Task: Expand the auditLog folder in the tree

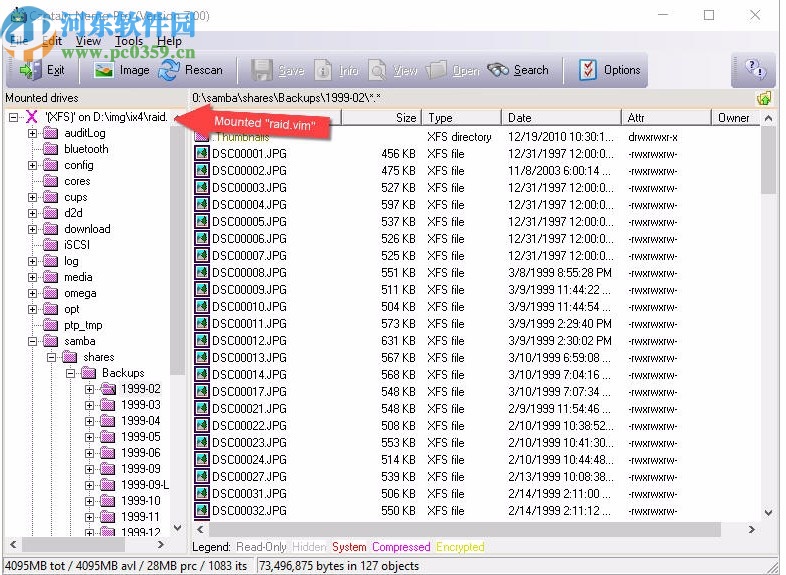Action: (x=33, y=133)
